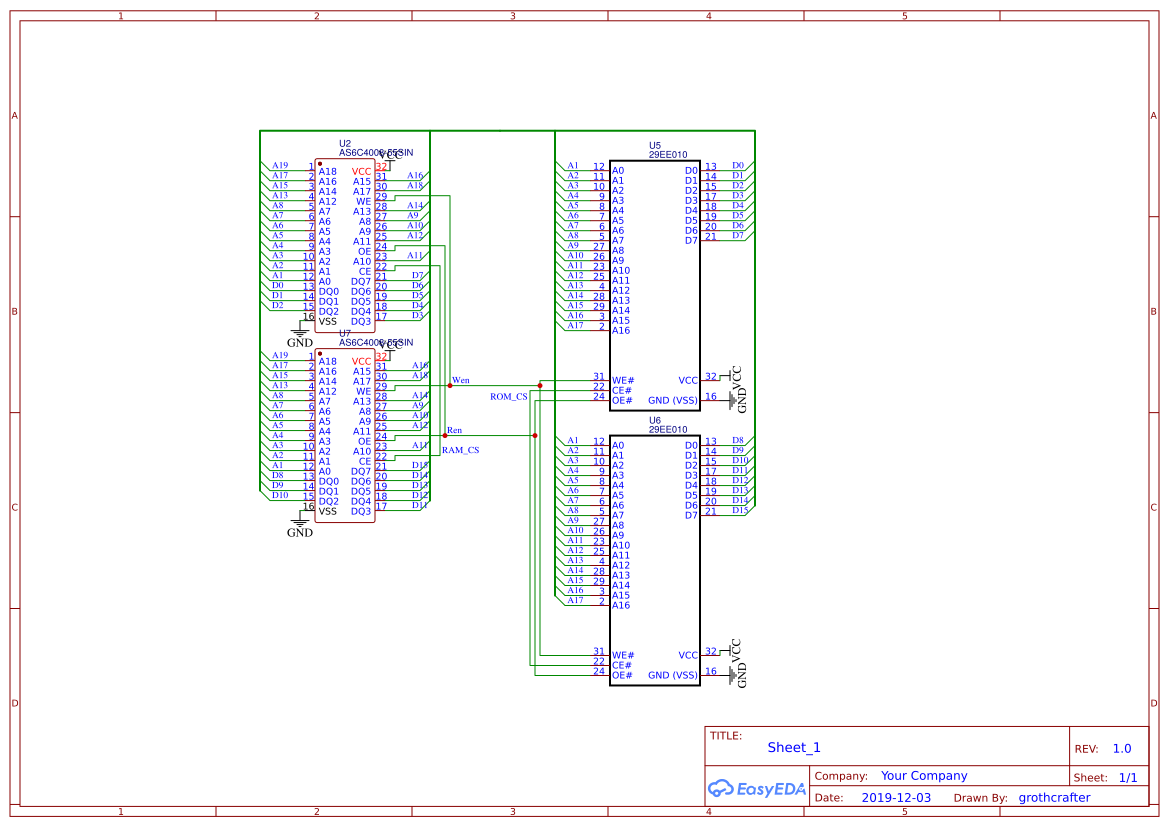The width and height of the screenshot is (1169, 827).
Task: Click the GND symbol below U7
Action: (300, 524)
